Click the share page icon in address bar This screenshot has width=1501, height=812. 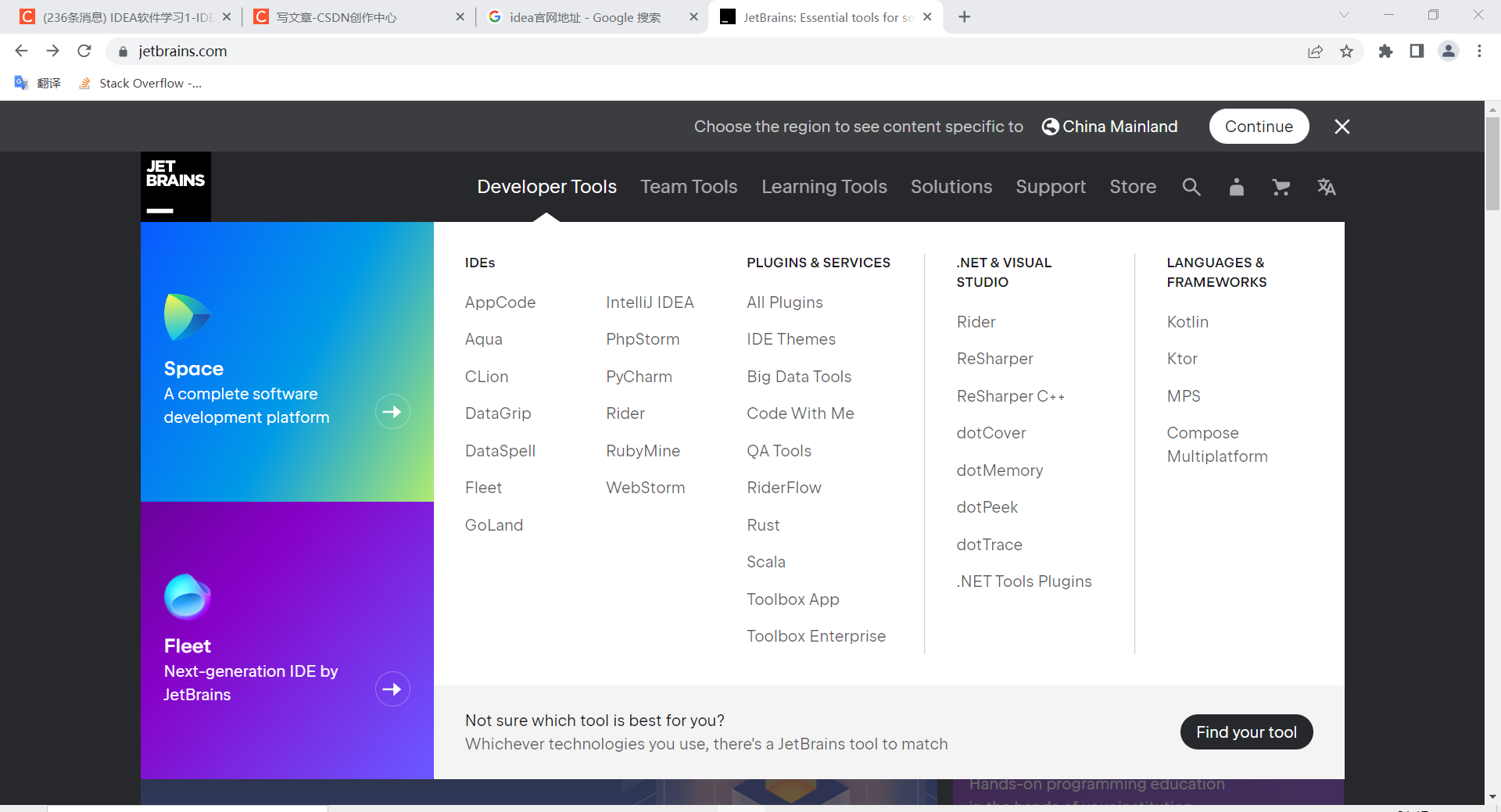click(x=1315, y=51)
